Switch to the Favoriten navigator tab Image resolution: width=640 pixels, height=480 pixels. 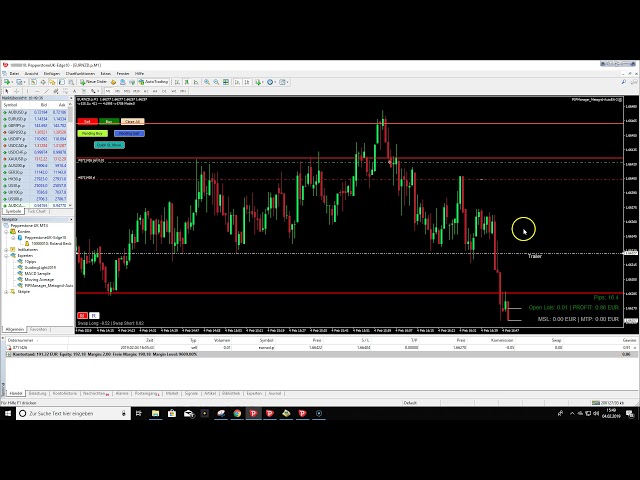[38, 329]
